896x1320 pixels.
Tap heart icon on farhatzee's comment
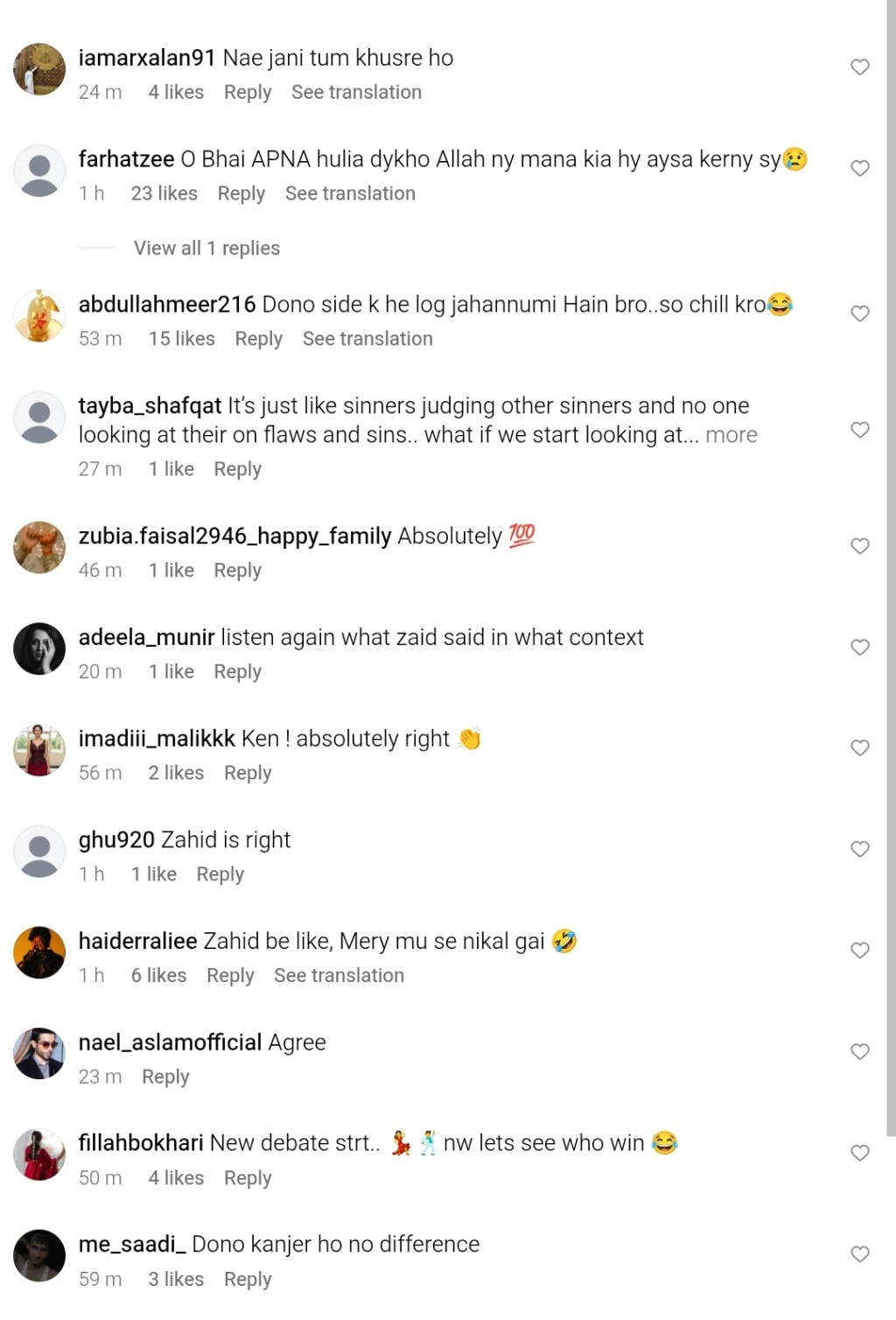coord(860,168)
